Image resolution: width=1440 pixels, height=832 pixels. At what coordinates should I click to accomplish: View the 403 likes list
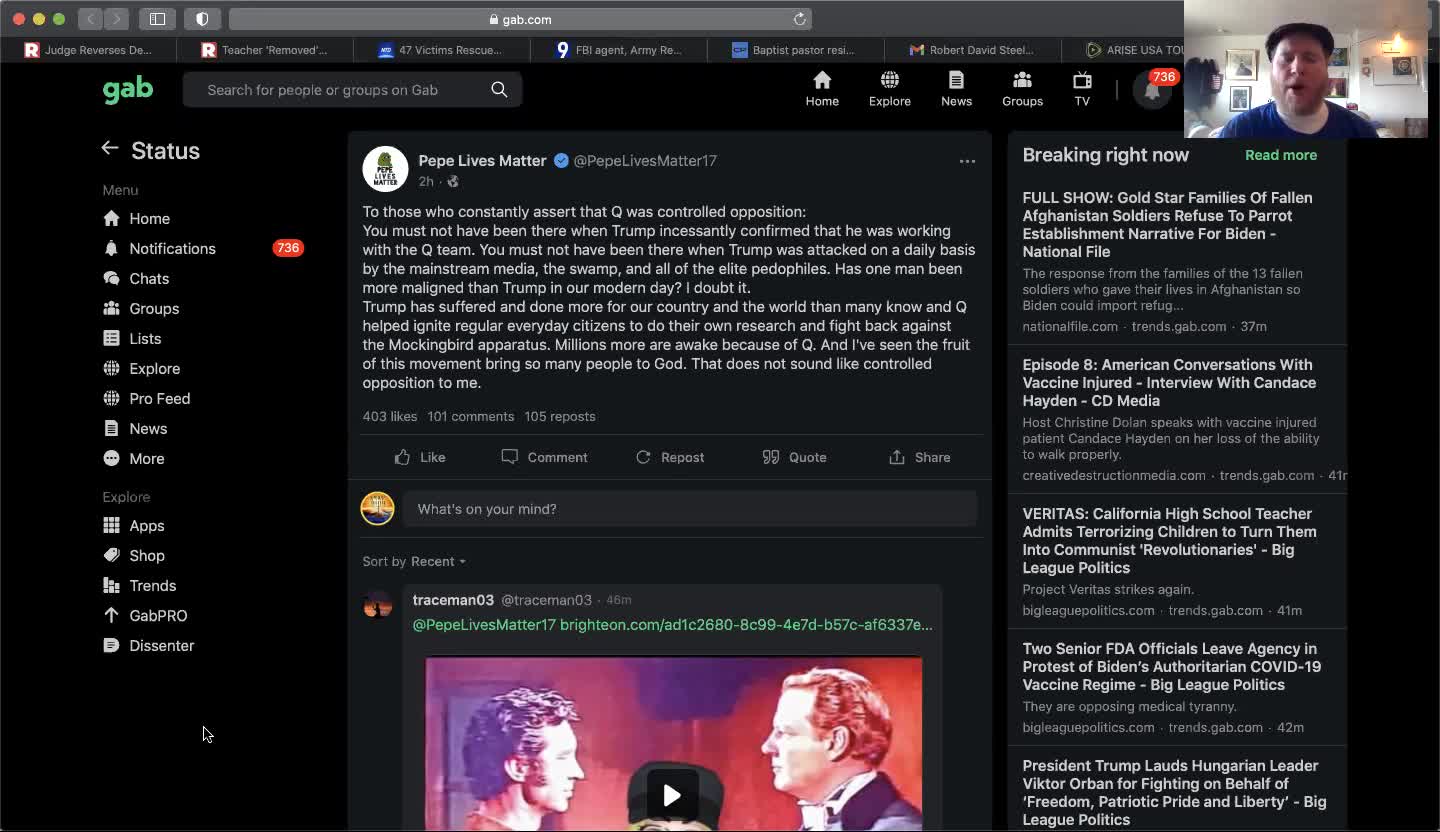[389, 416]
